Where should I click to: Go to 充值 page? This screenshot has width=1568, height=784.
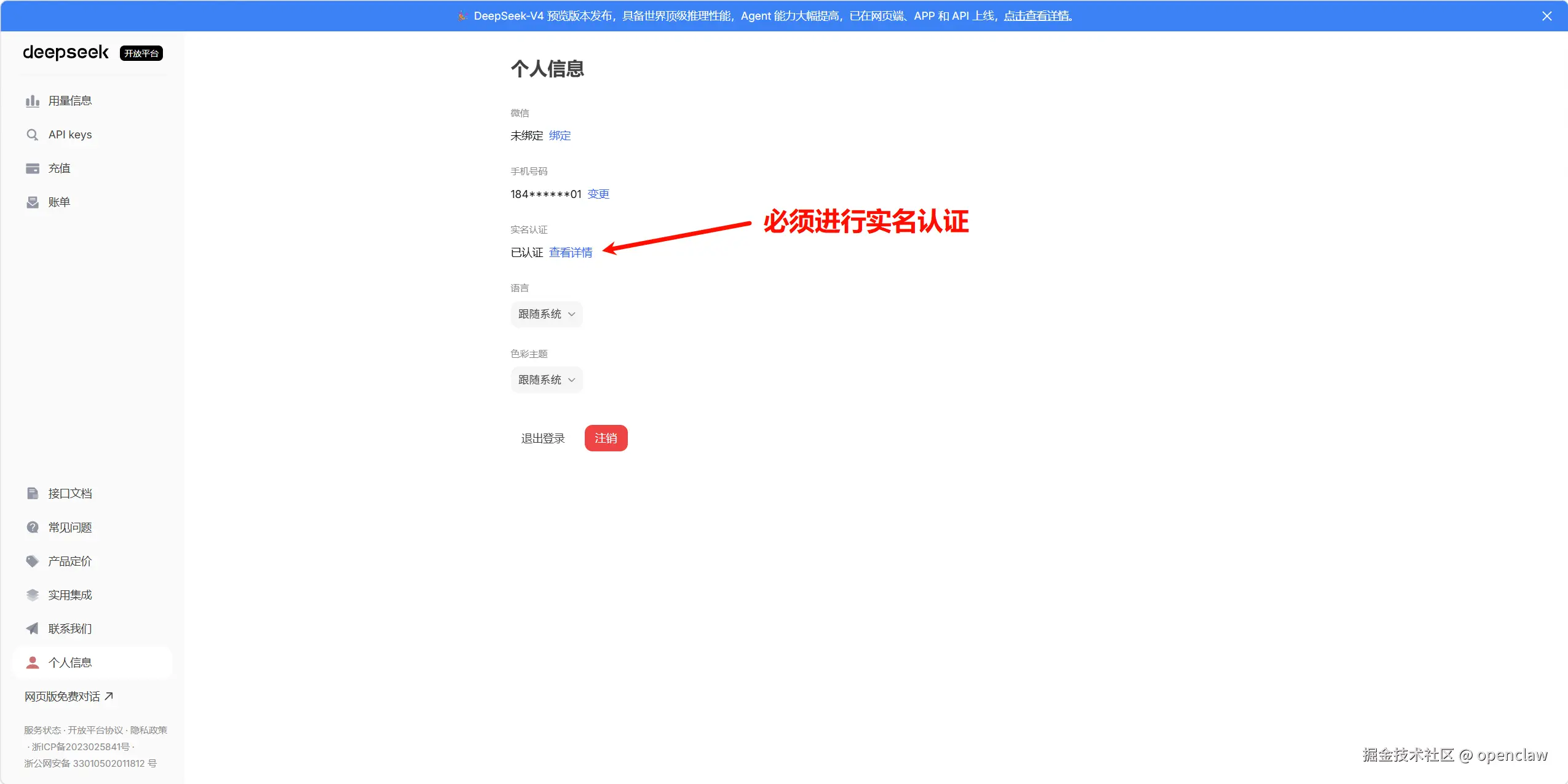pos(92,168)
